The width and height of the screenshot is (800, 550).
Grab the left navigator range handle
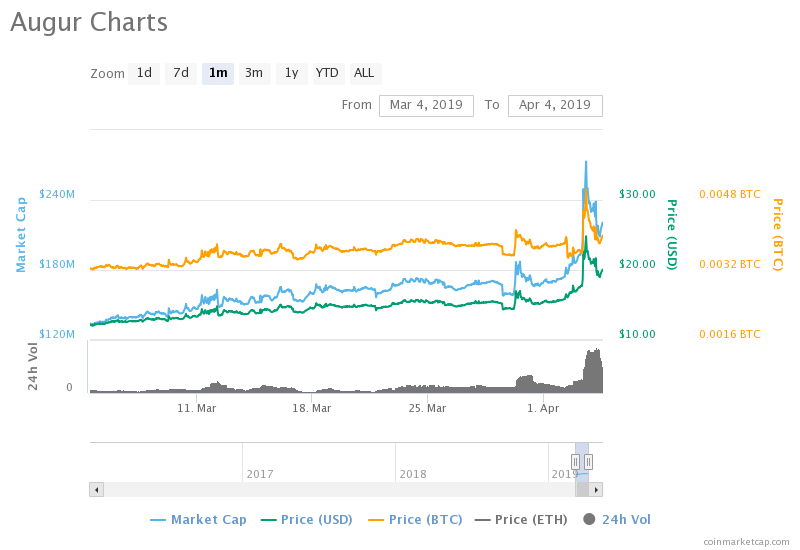(x=576, y=462)
